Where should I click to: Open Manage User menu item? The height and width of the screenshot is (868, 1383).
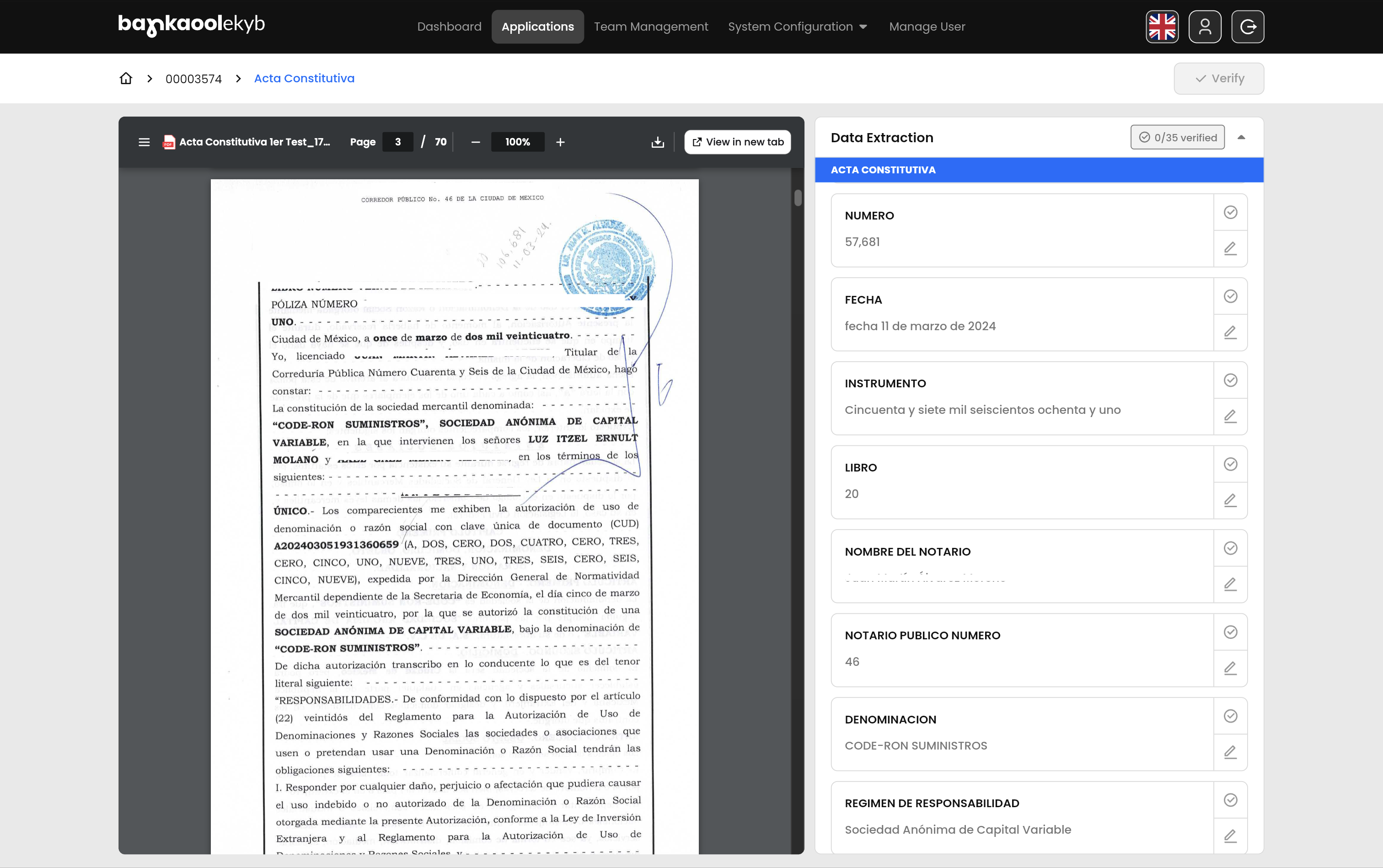pos(927,27)
